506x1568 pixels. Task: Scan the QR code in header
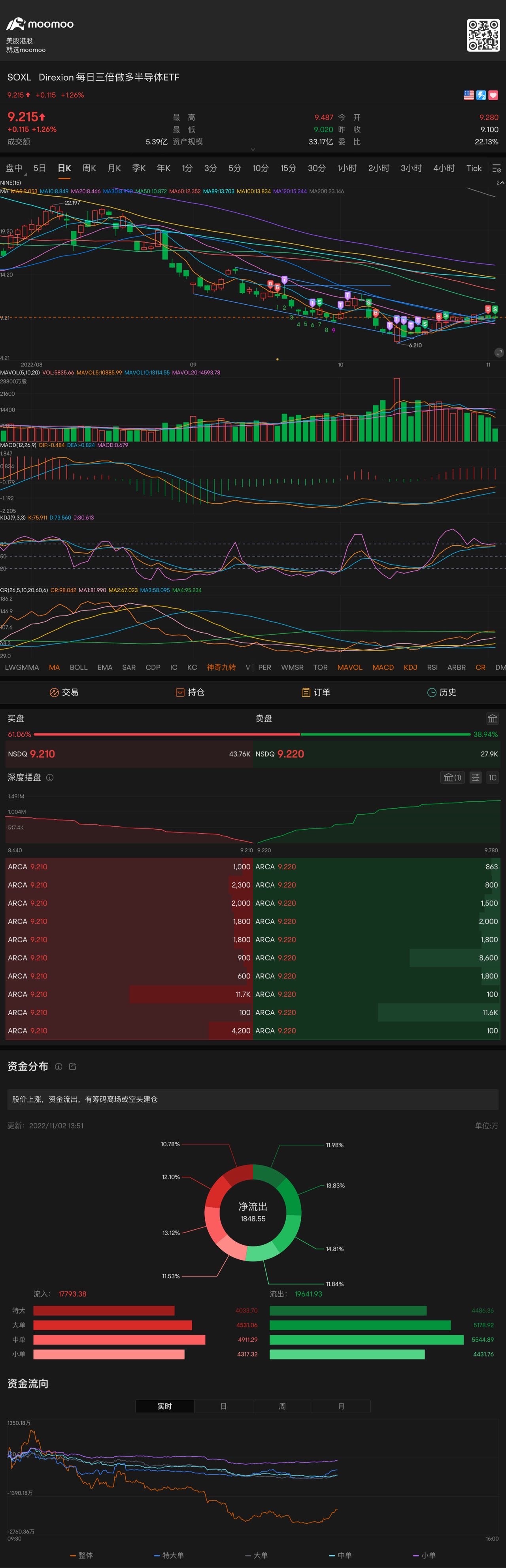pos(483,35)
